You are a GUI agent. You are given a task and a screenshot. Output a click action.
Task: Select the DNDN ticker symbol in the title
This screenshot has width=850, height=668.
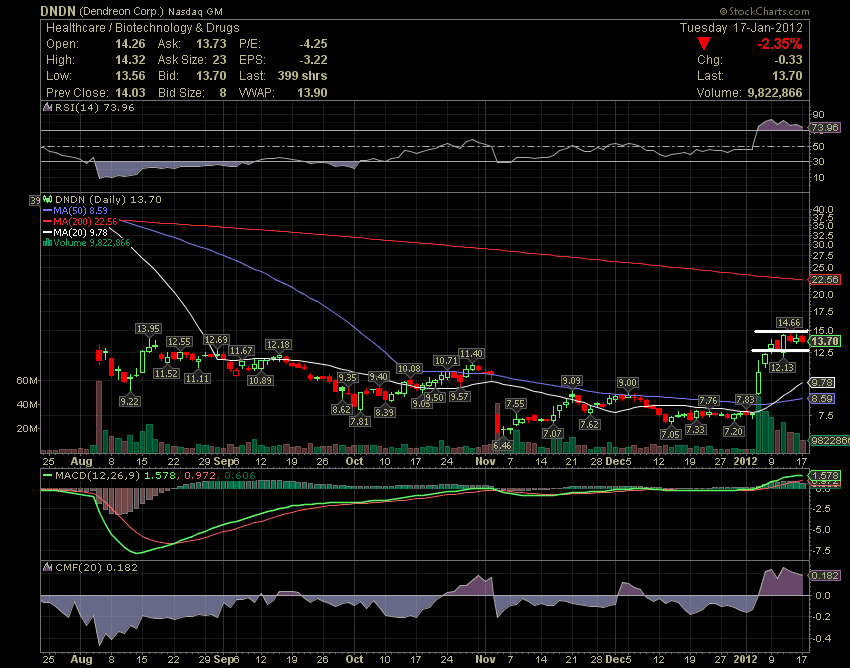pos(58,11)
